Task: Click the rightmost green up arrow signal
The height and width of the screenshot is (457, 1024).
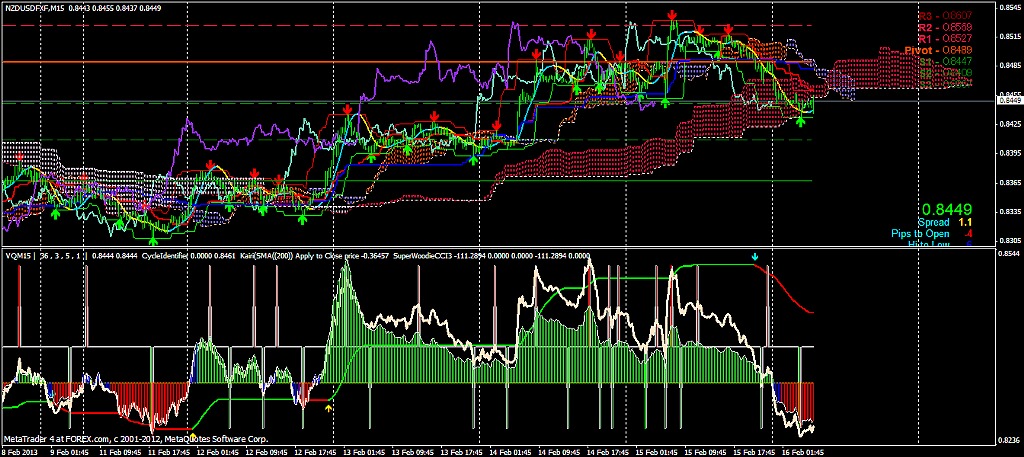Action: (800, 121)
